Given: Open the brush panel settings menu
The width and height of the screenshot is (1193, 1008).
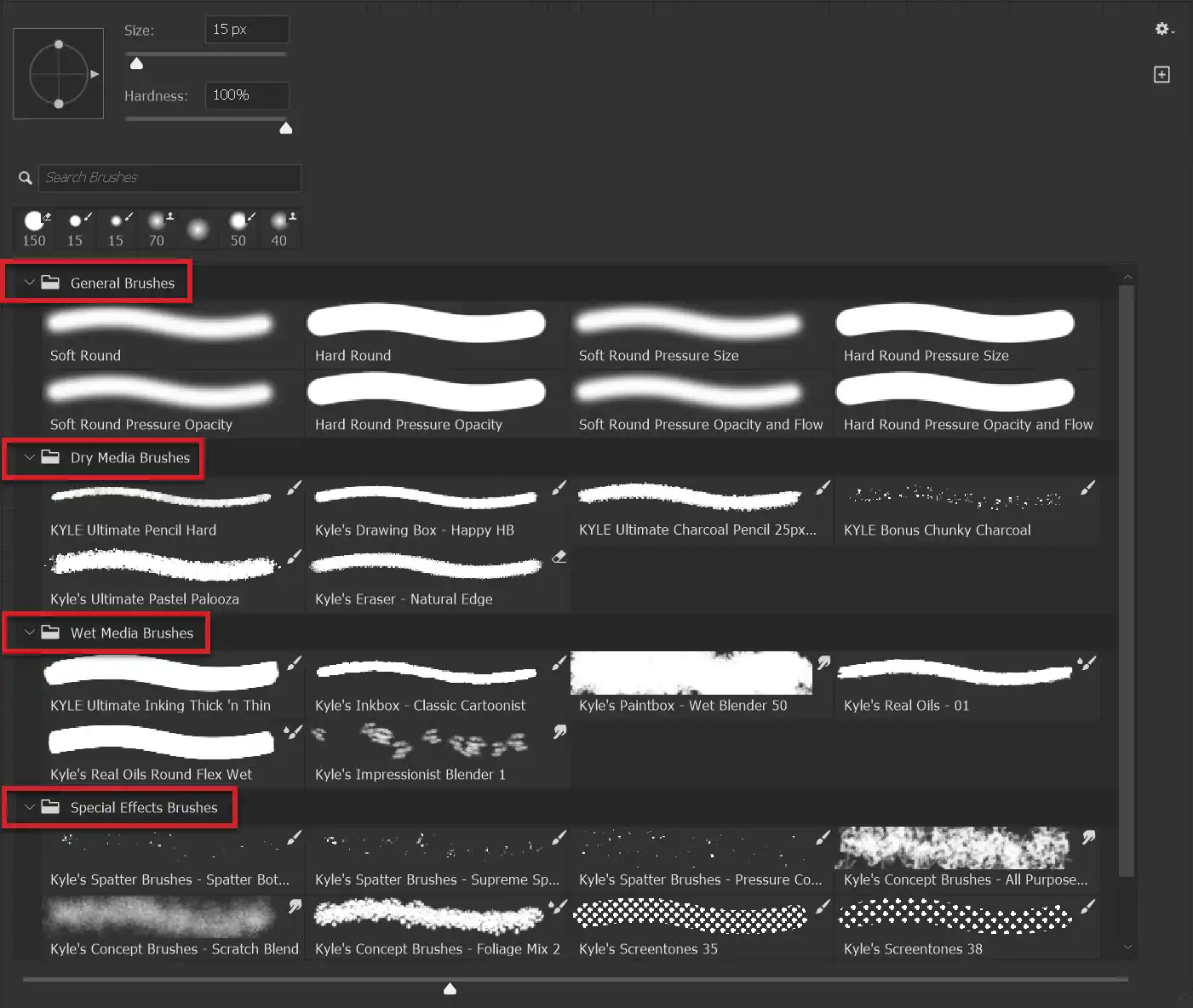Looking at the screenshot, I should tap(1163, 28).
